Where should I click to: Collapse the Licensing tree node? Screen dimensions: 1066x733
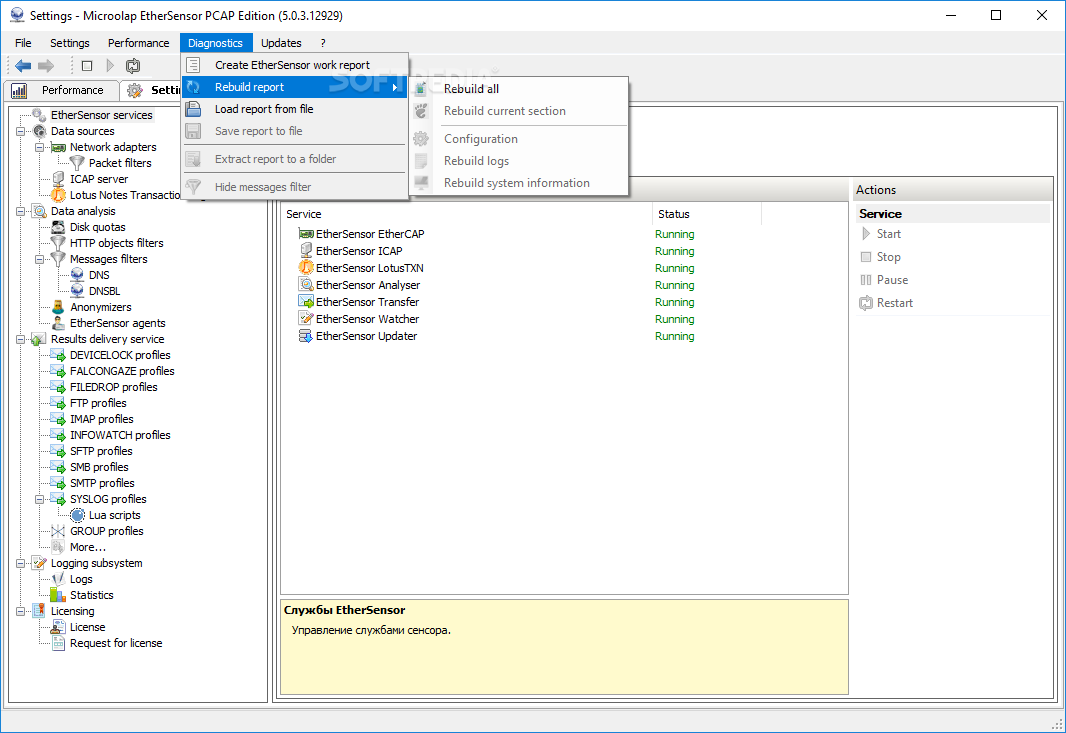coord(20,611)
